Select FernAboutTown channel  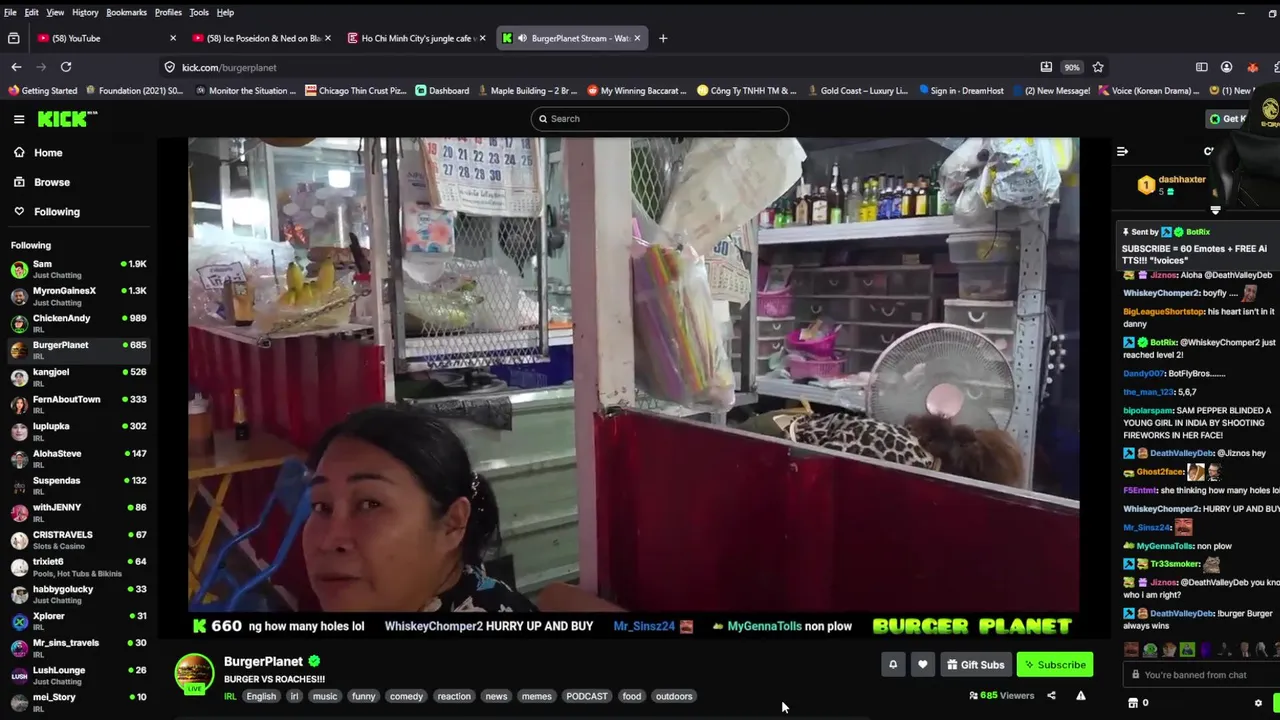[x=78, y=404]
